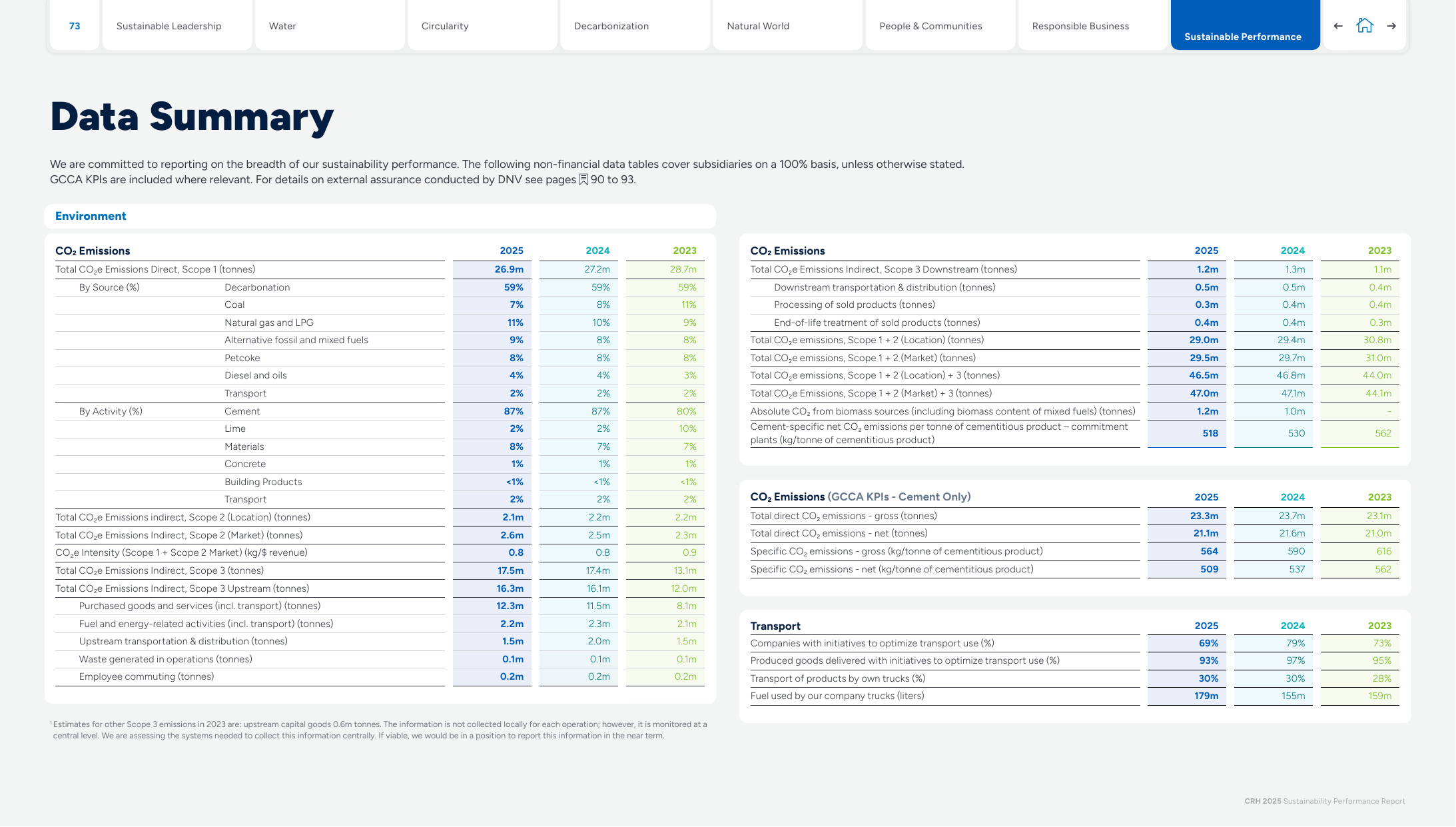Click the page number 73 box
This screenshot has height=827, width=1456.
point(75,25)
